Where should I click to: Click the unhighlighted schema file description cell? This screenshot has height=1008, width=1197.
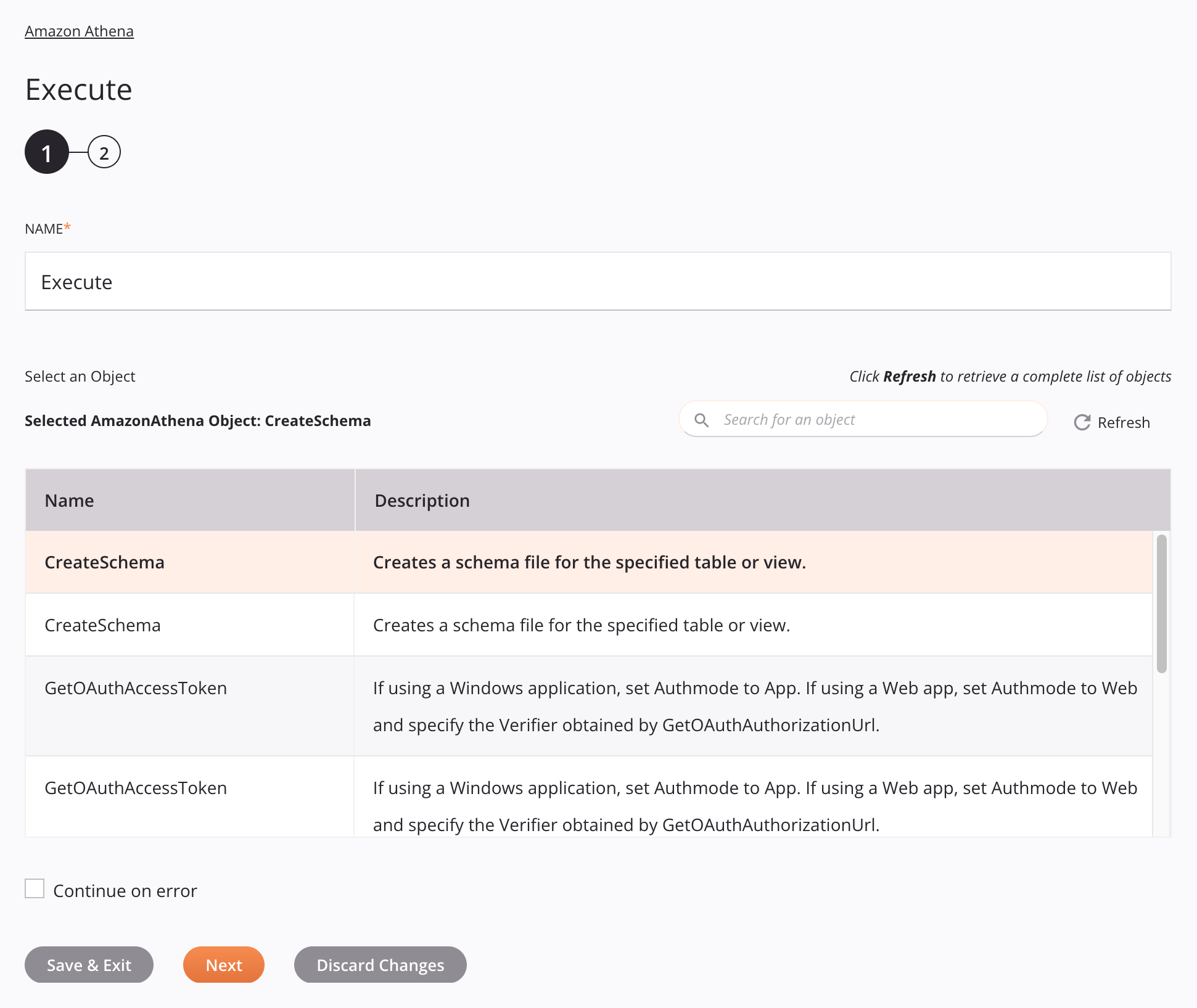(x=753, y=625)
